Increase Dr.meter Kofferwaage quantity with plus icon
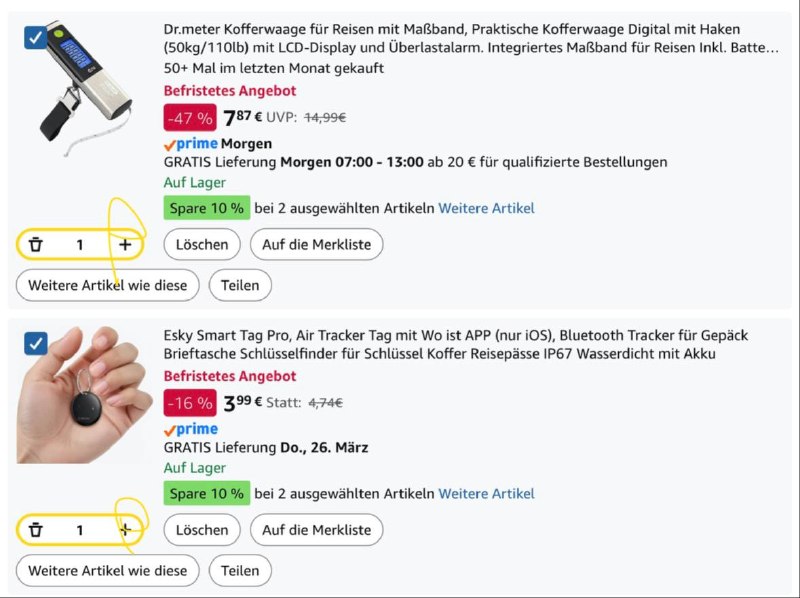 point(125,244)
